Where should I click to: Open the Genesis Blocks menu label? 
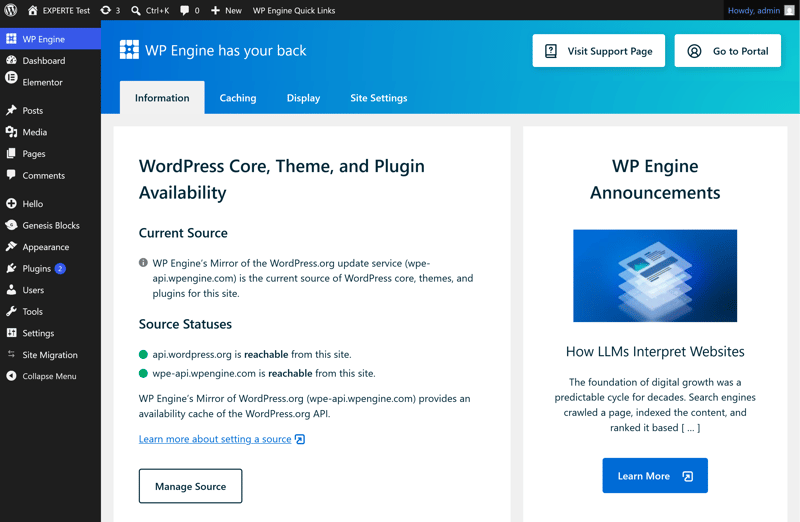[x=51, y=226]
